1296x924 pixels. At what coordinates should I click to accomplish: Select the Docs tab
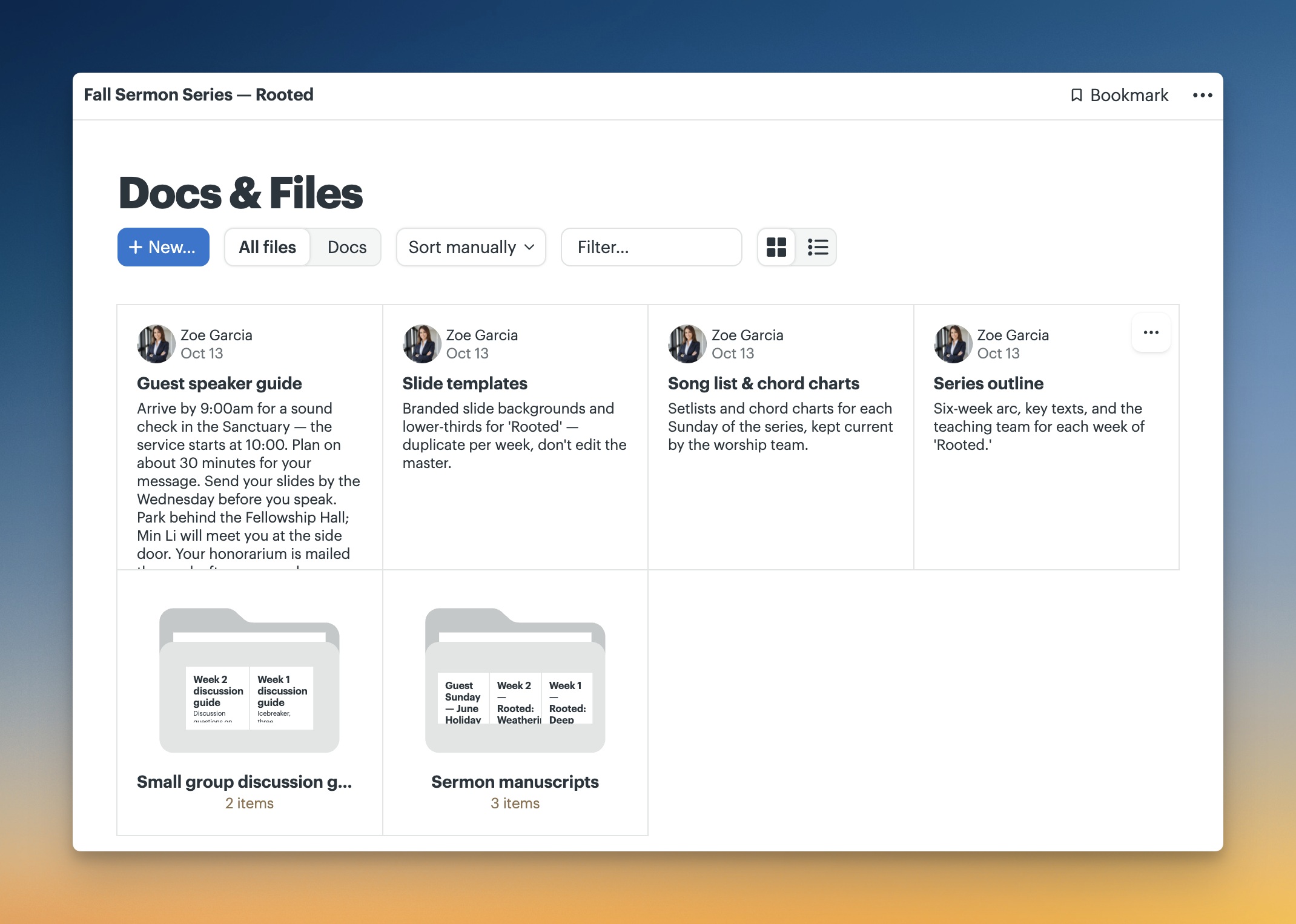tap(347, 247)
